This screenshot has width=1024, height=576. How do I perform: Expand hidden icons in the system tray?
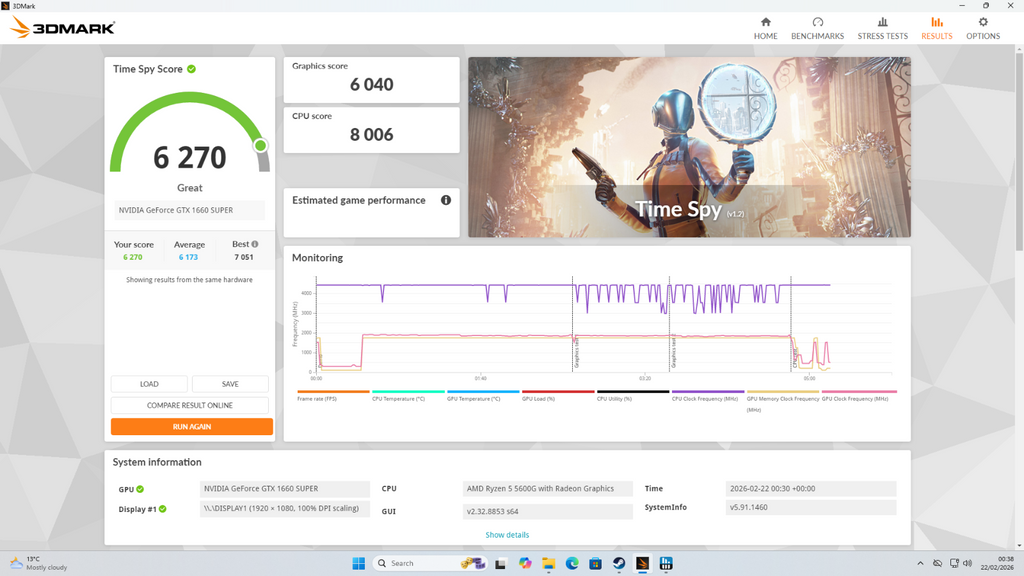click(x=922, y=563)
